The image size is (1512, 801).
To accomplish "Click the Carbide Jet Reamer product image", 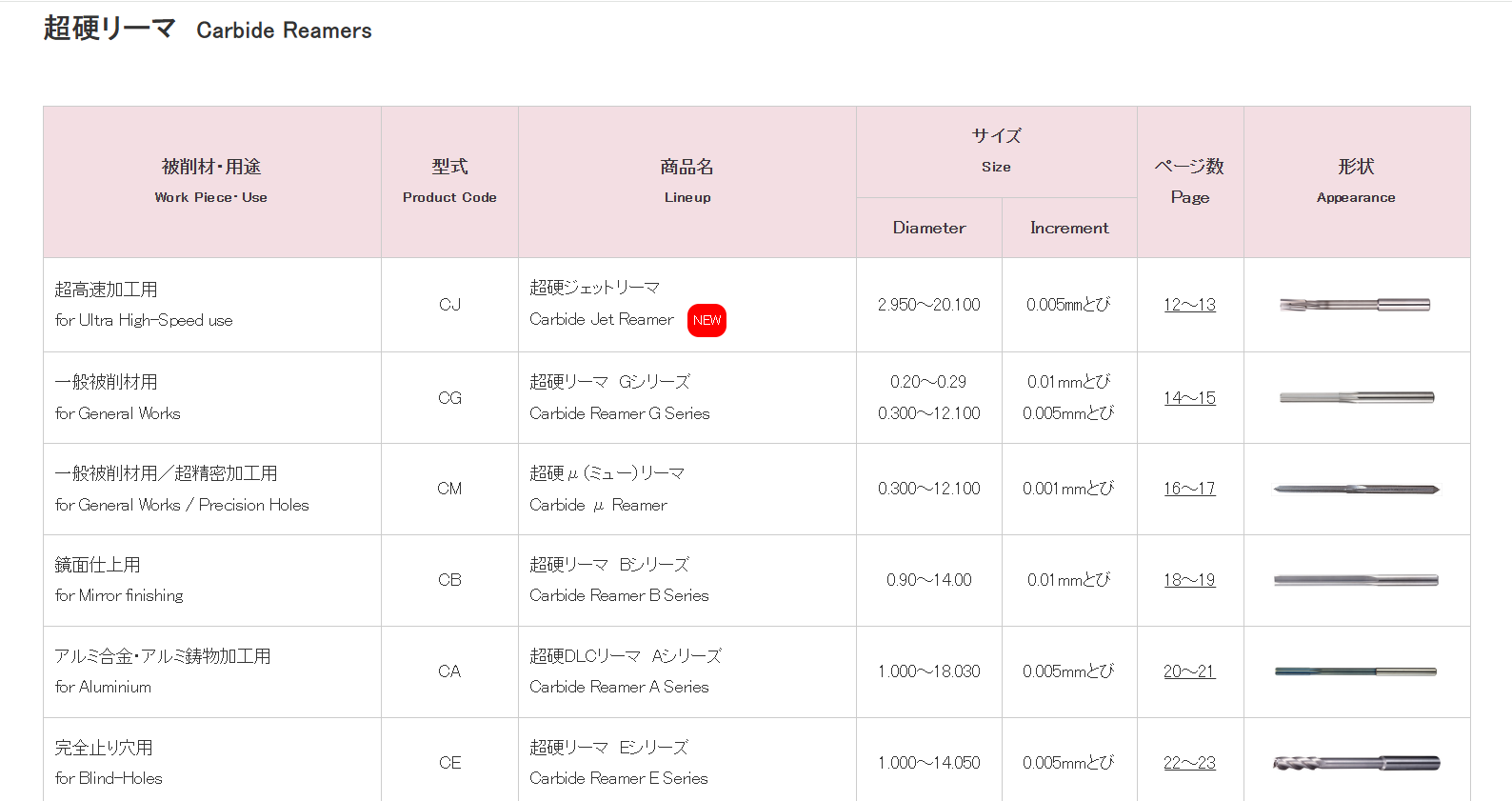I will pyautogui.click(x=1355, y=305).
